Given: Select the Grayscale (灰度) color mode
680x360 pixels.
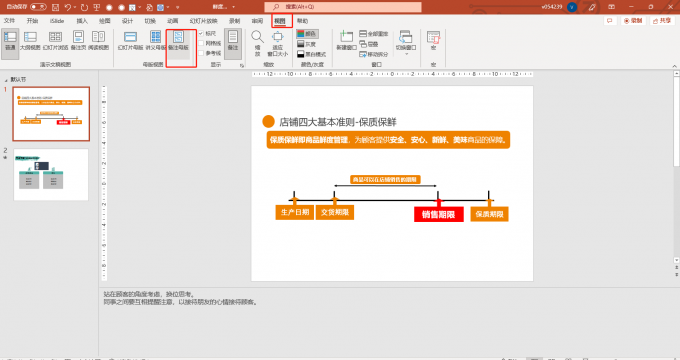Looking at the screenshot, I should tap(307, 44).
